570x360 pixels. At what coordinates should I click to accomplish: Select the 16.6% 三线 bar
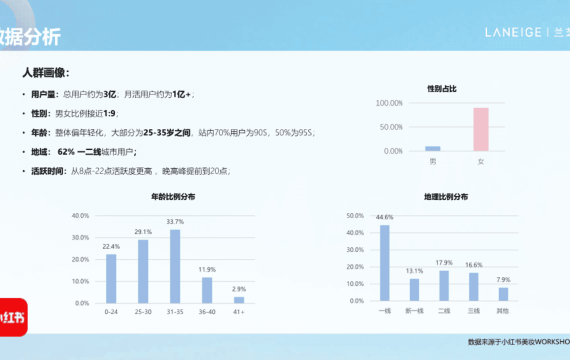coord(474,287)
